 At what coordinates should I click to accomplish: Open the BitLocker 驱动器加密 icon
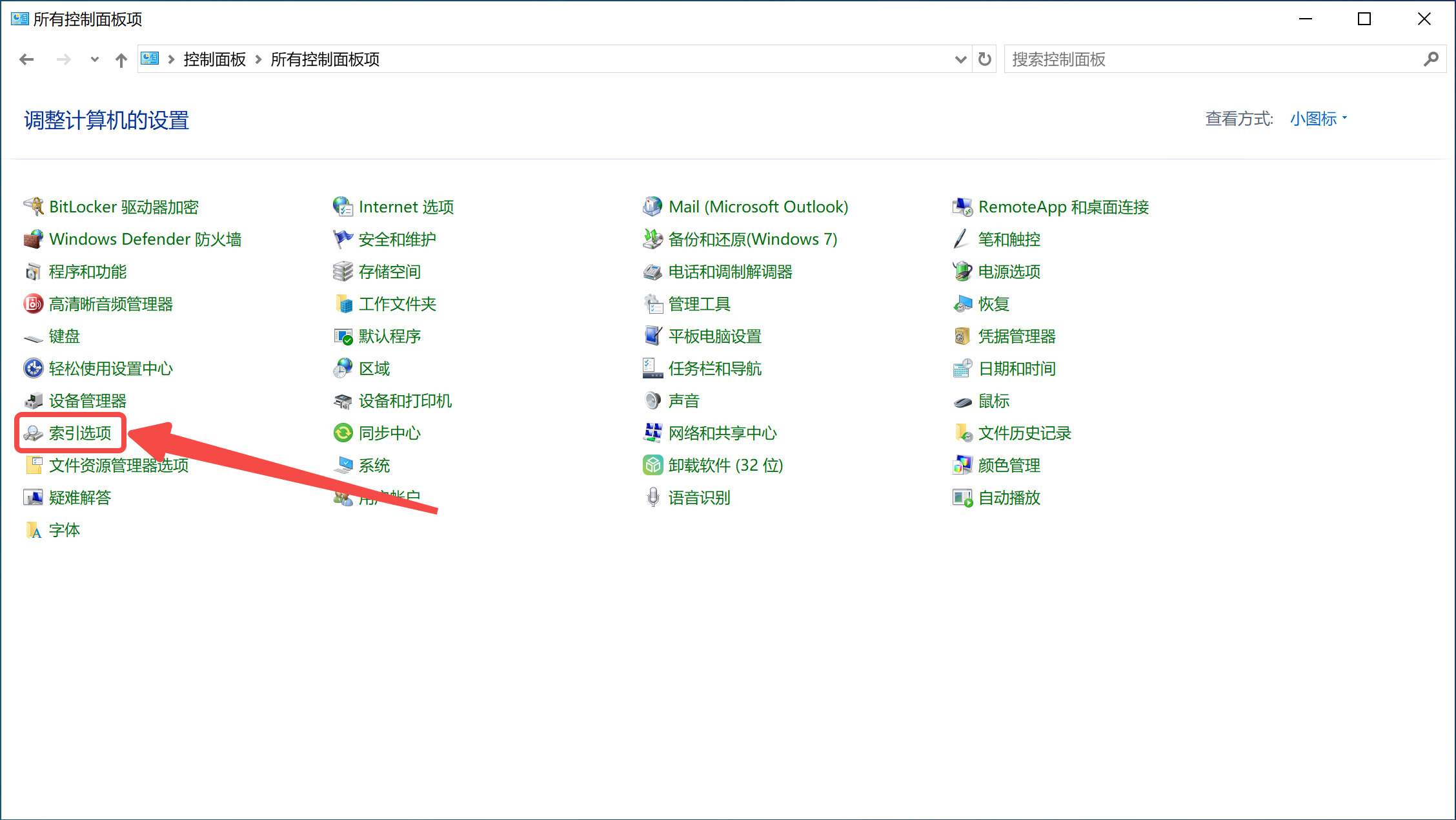coord(34,207)
